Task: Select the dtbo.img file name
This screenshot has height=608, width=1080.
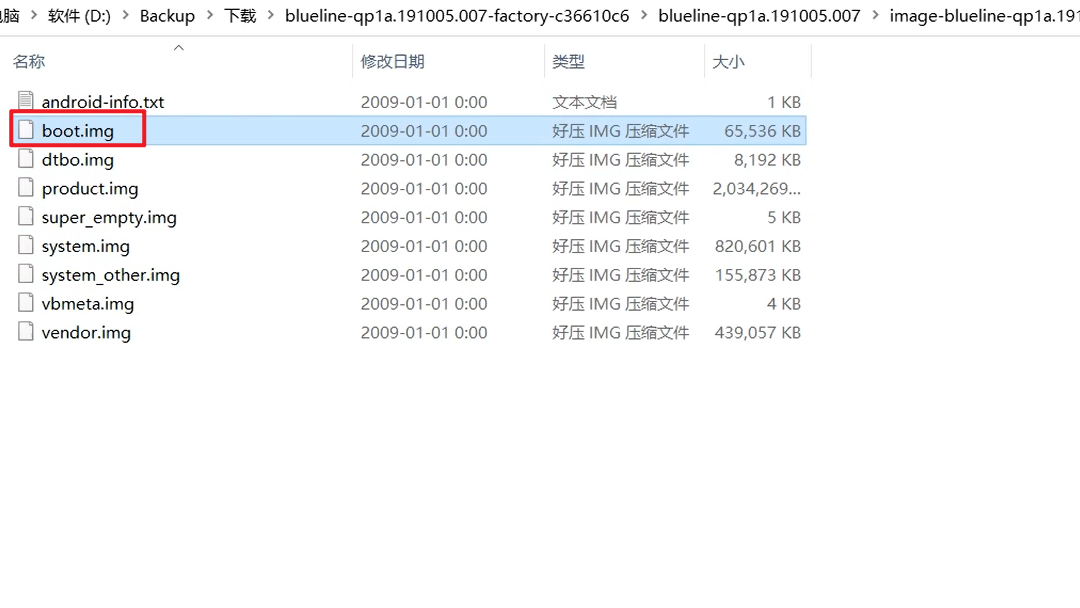Action: [x=78, y=160]
